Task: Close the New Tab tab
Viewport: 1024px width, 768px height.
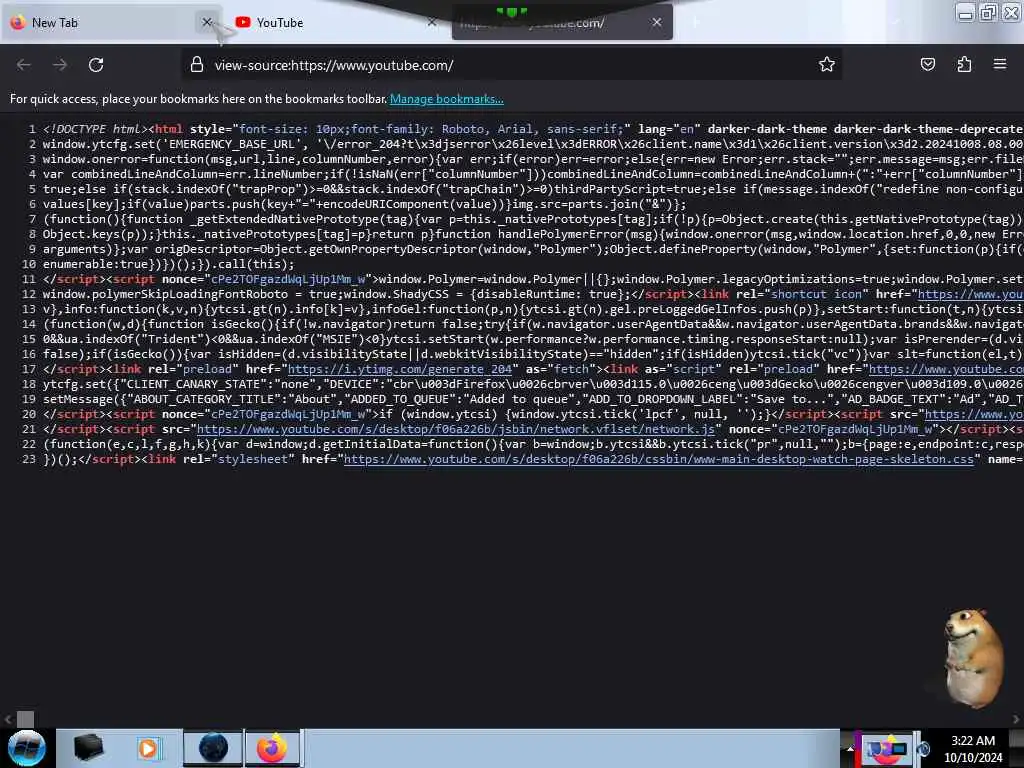Action: click(x=207, y=22)
